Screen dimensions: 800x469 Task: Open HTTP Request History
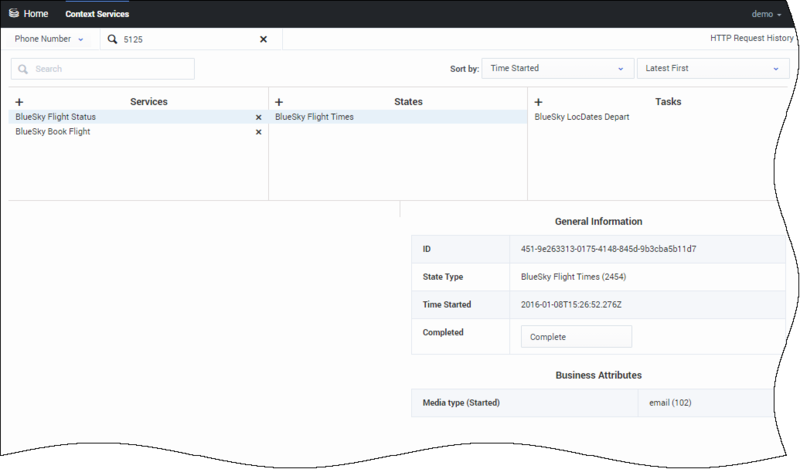tap(752, 38)
